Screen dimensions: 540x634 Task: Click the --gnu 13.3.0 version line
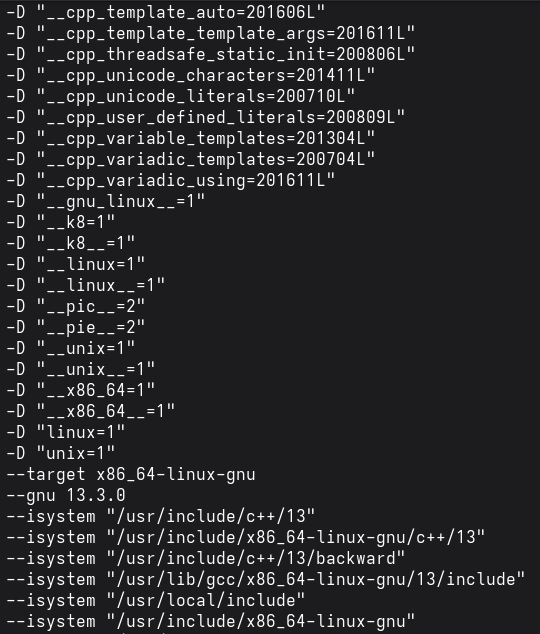(x=66, y=496)
